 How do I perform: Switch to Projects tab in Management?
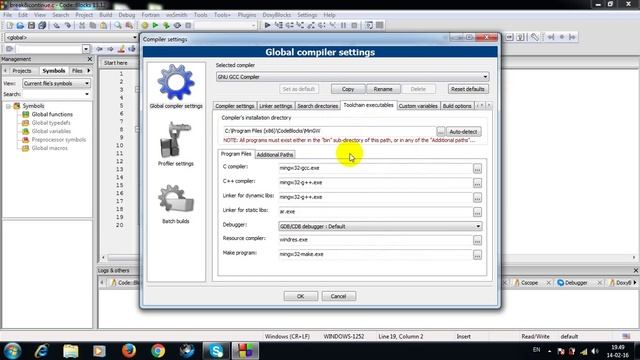coord(22,71)
